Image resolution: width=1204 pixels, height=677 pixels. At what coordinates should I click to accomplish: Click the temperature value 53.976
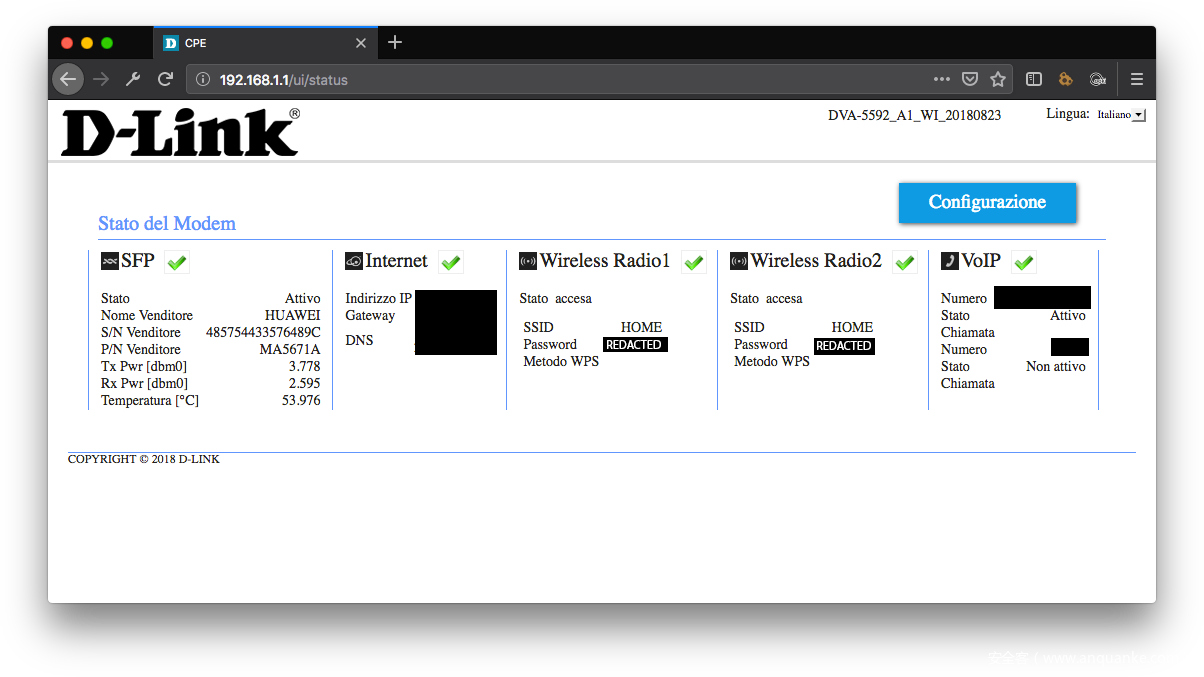[x=301, y=400]
